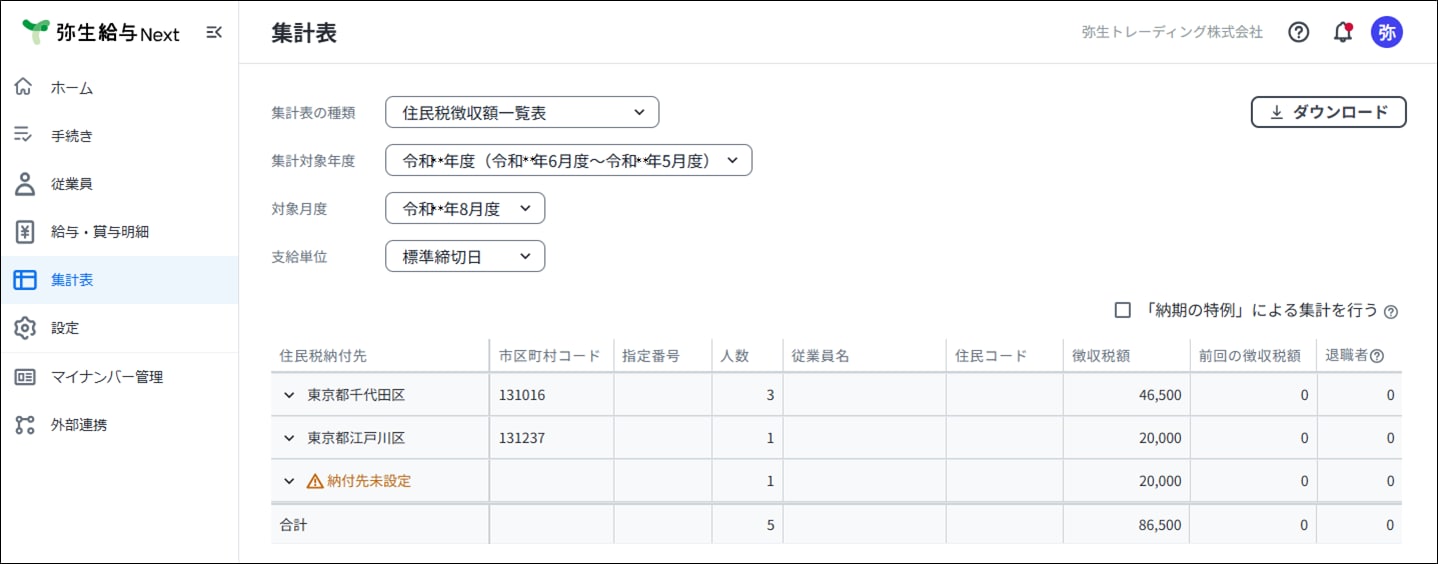Screen dimensions: 1438x564
Task: Open the 対象月度 dropdown
Action: point(465,208)
